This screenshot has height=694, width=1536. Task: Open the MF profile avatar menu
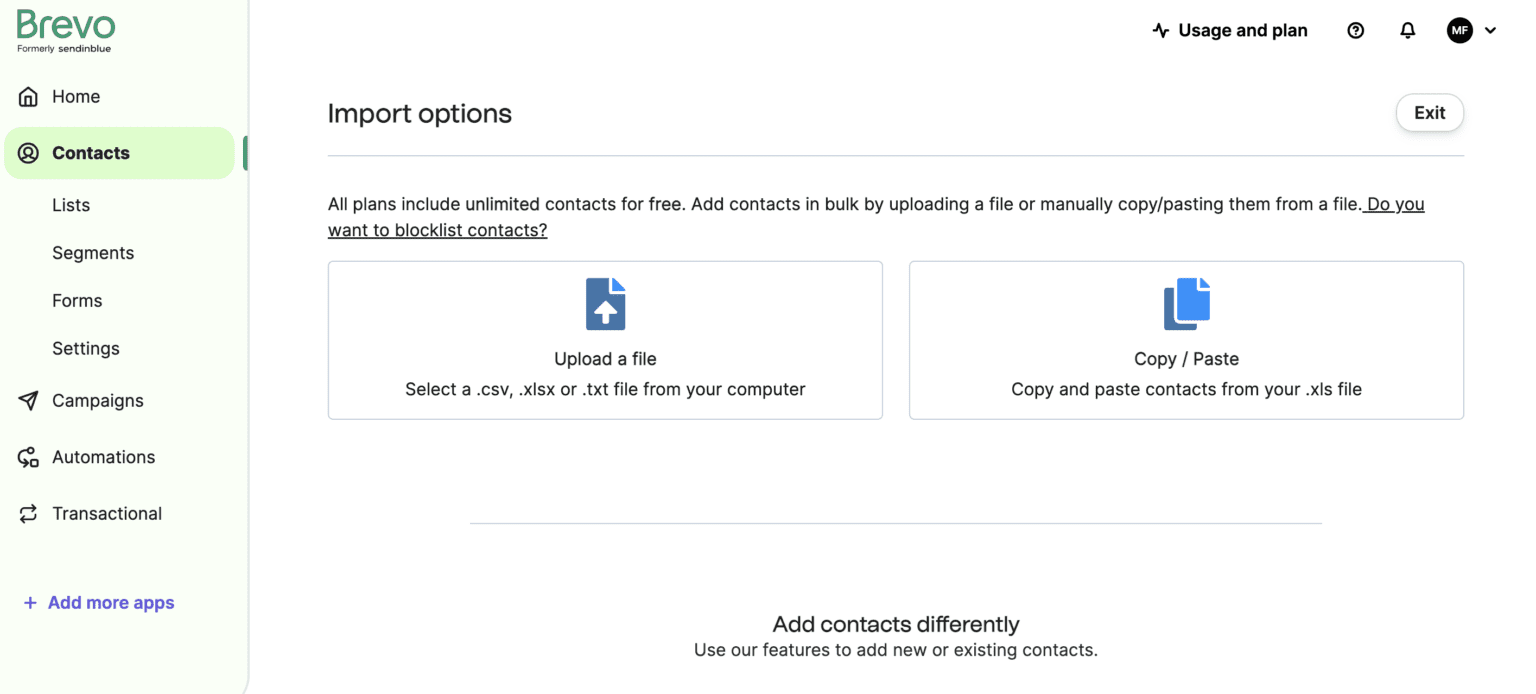point(1459,30)
